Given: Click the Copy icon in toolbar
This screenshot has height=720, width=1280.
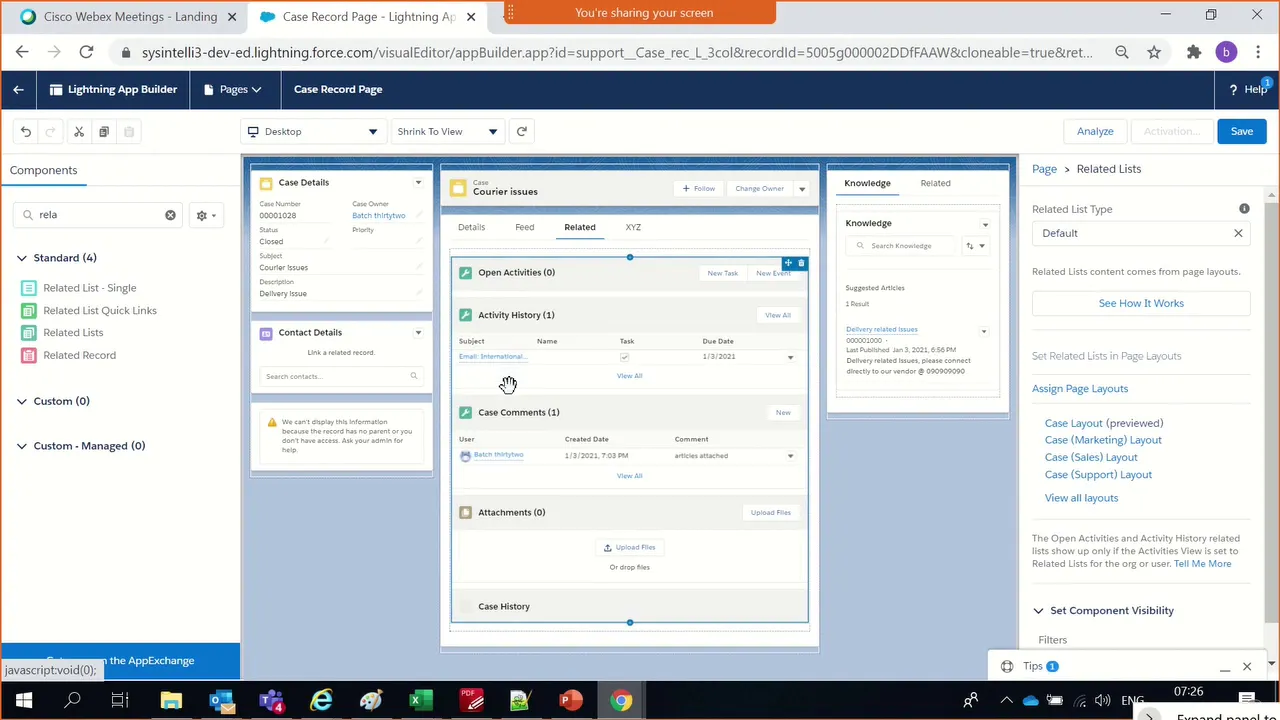Looking at the screenshot, I should [103, 131].
